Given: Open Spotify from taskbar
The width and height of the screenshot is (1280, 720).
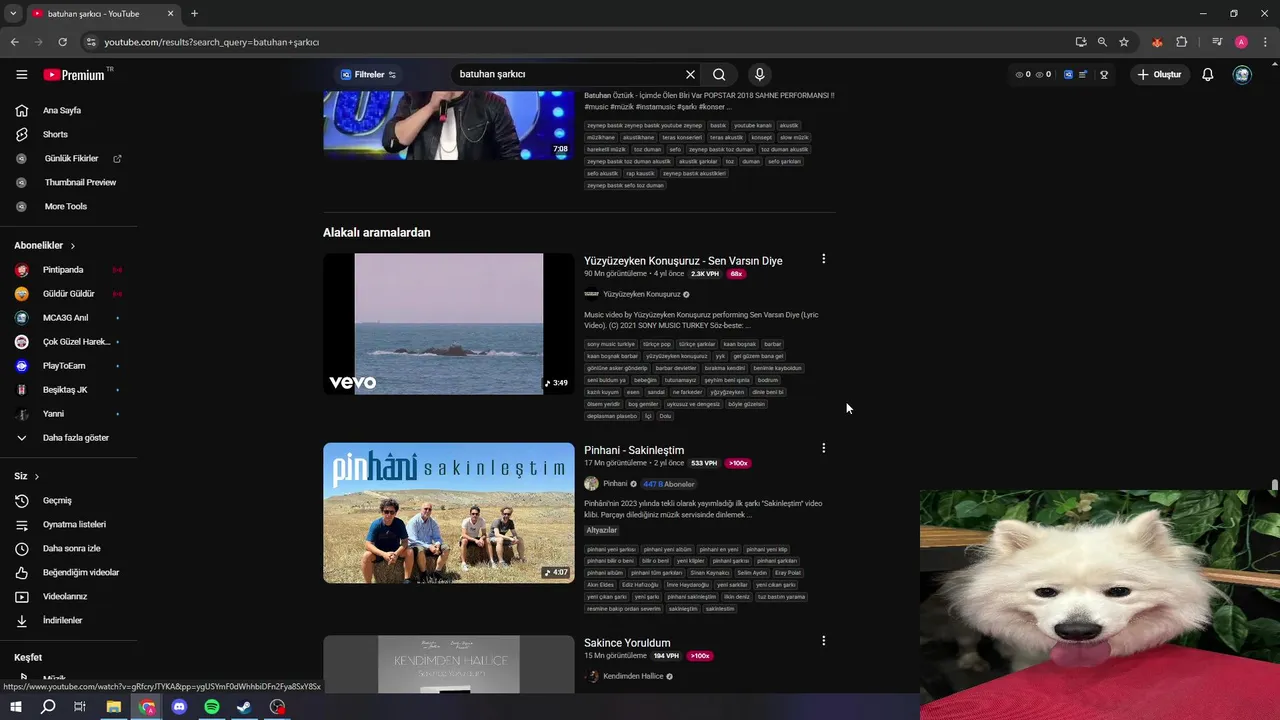Looking at the screenshot, I should pyautogui.click(x=212, y=707).
